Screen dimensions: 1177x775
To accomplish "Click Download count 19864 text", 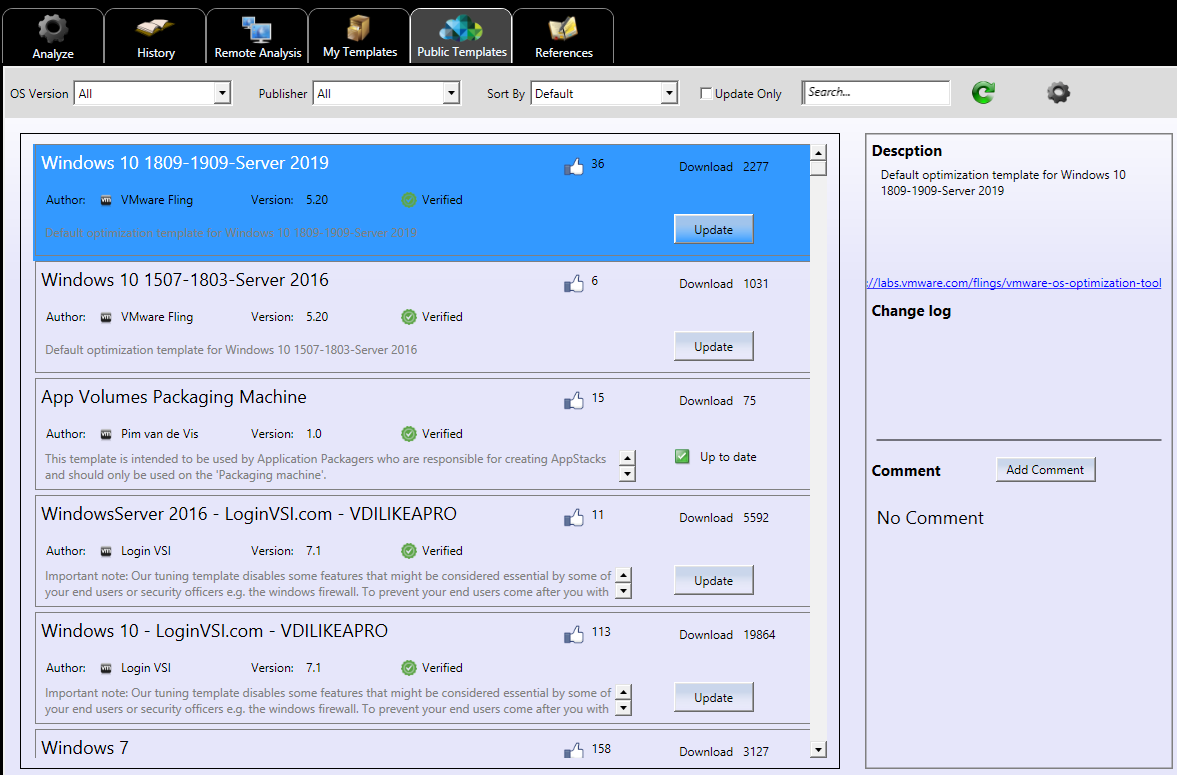I will click(759, 635).
